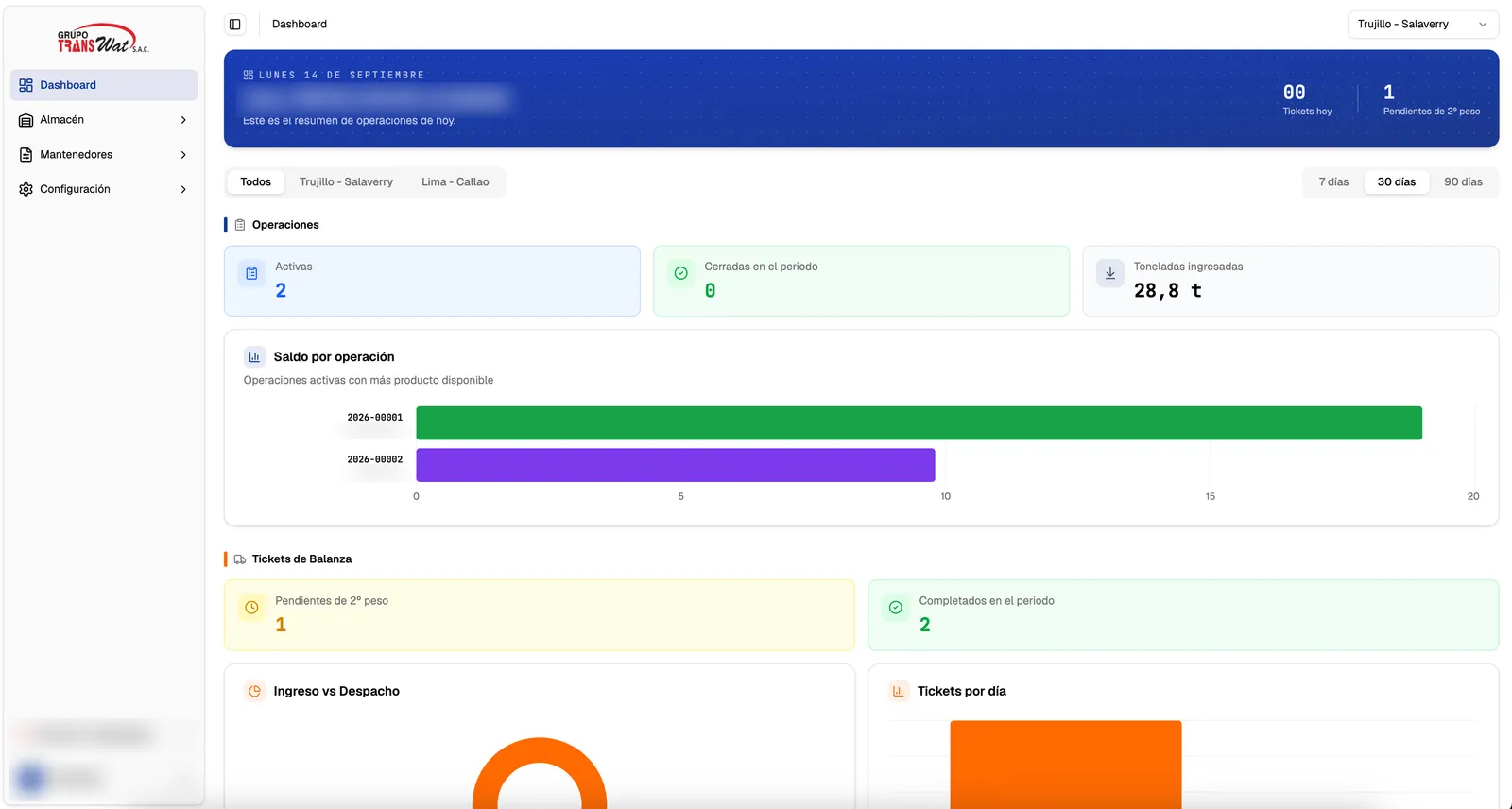Screen dimensions: 1512x809
Task: Expand the Configuración submenu chevron
Action: [183, 189]
